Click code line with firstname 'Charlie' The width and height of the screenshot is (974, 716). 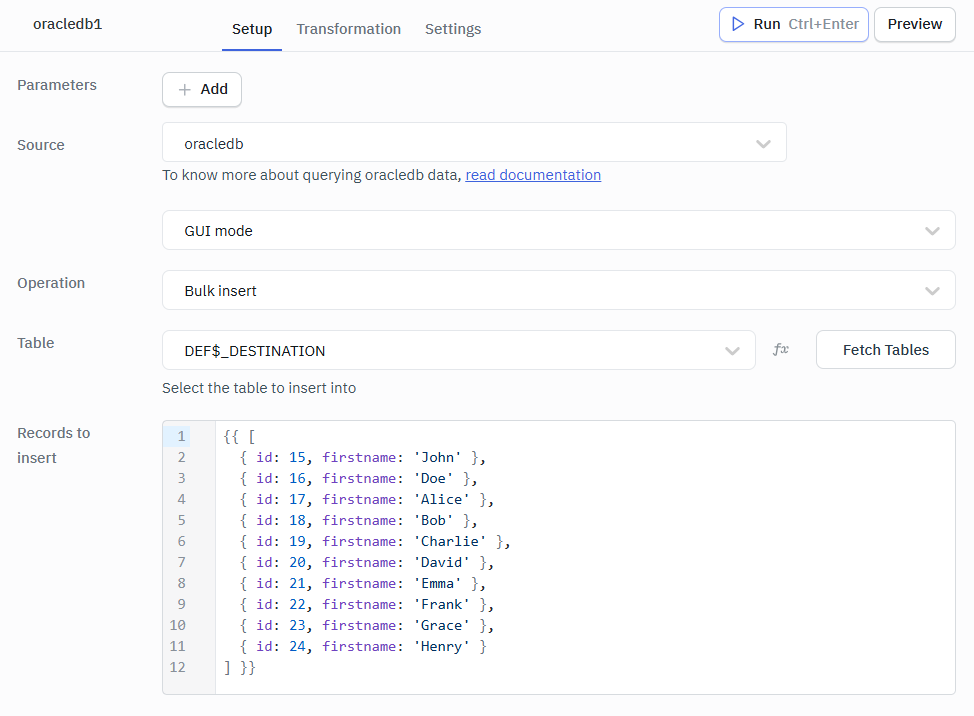click(375, 542)
